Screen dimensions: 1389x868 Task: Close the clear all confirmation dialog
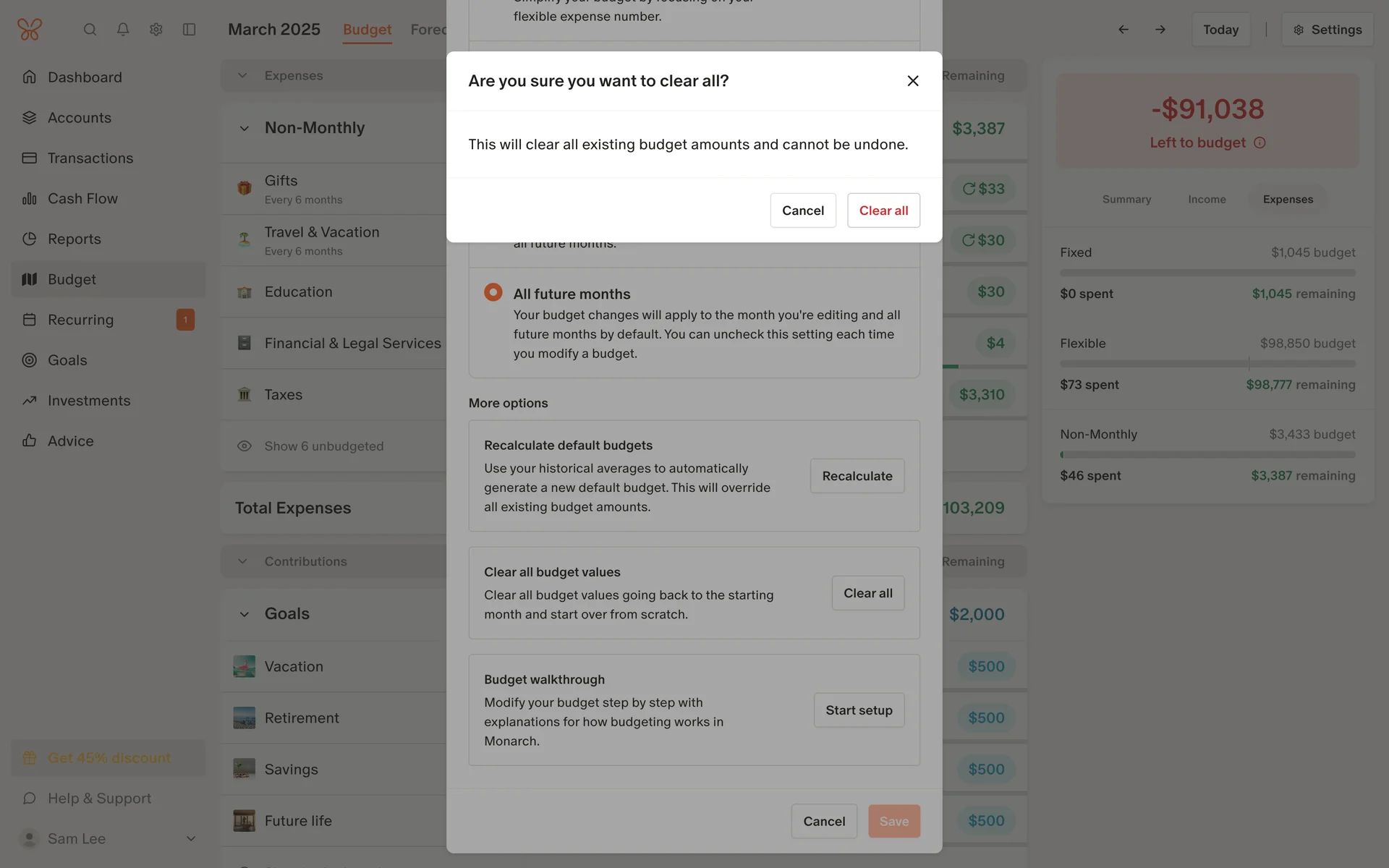(x=913, y=81)
